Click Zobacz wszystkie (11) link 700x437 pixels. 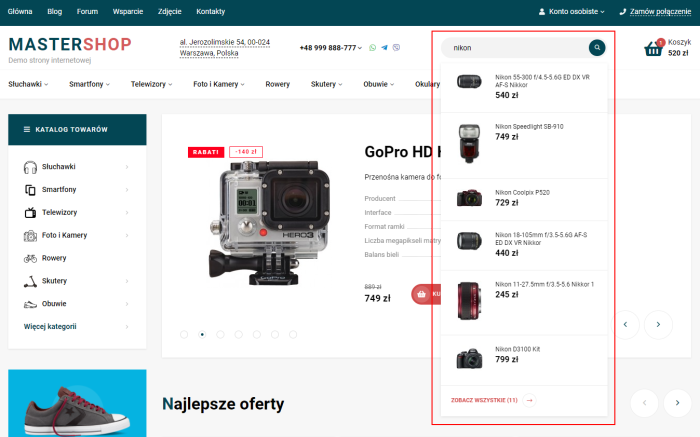484,400
